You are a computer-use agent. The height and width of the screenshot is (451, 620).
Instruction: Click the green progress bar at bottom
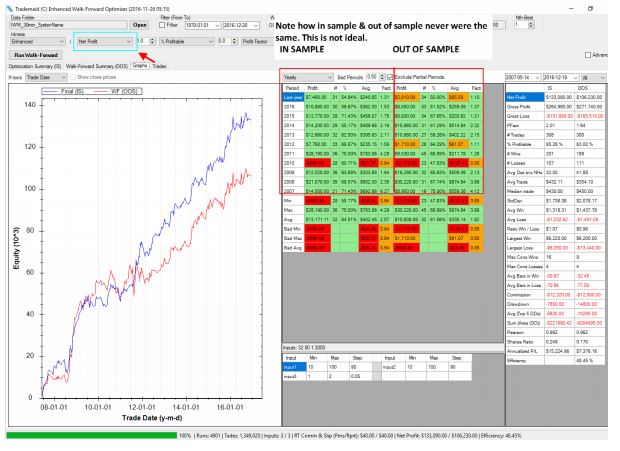[x=90, y=436]
